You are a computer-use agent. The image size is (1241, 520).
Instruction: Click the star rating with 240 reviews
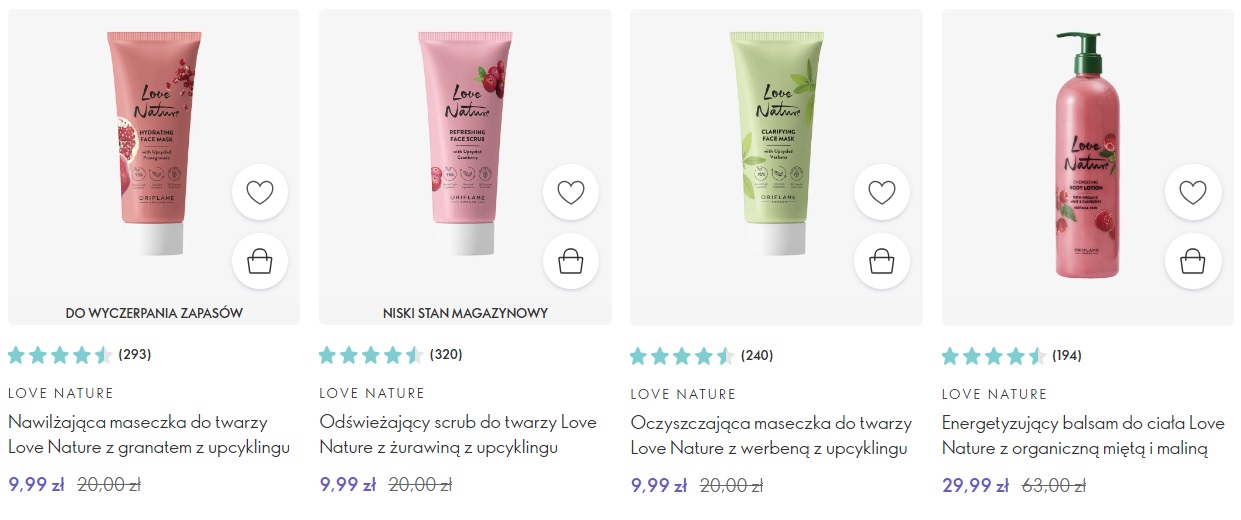tap(702, 355)
